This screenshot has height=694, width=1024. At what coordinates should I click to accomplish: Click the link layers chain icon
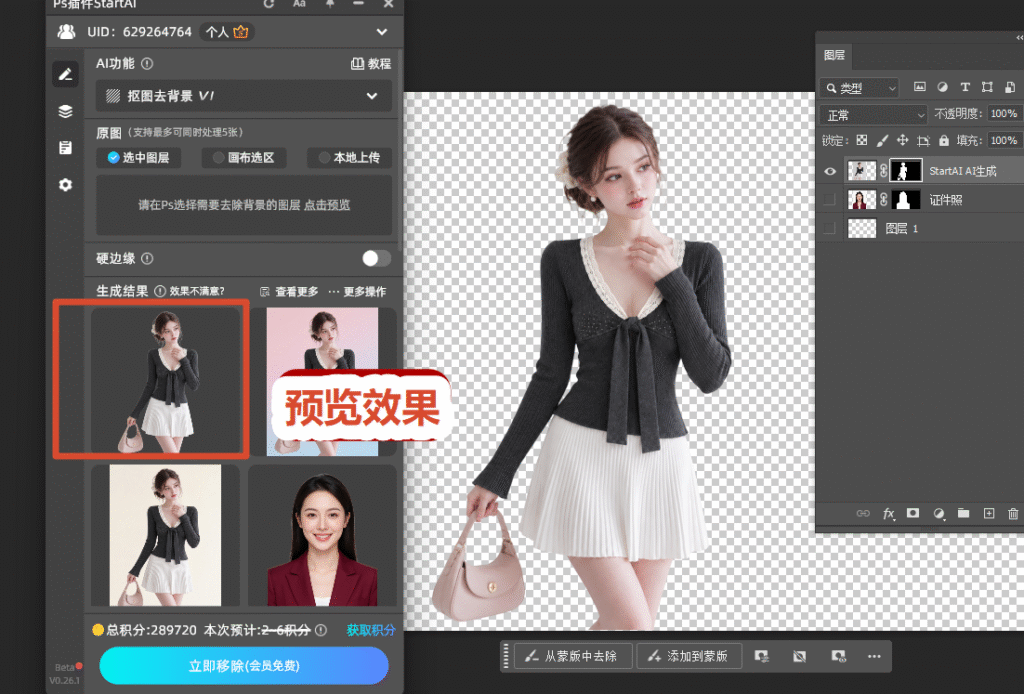[863, 514]
